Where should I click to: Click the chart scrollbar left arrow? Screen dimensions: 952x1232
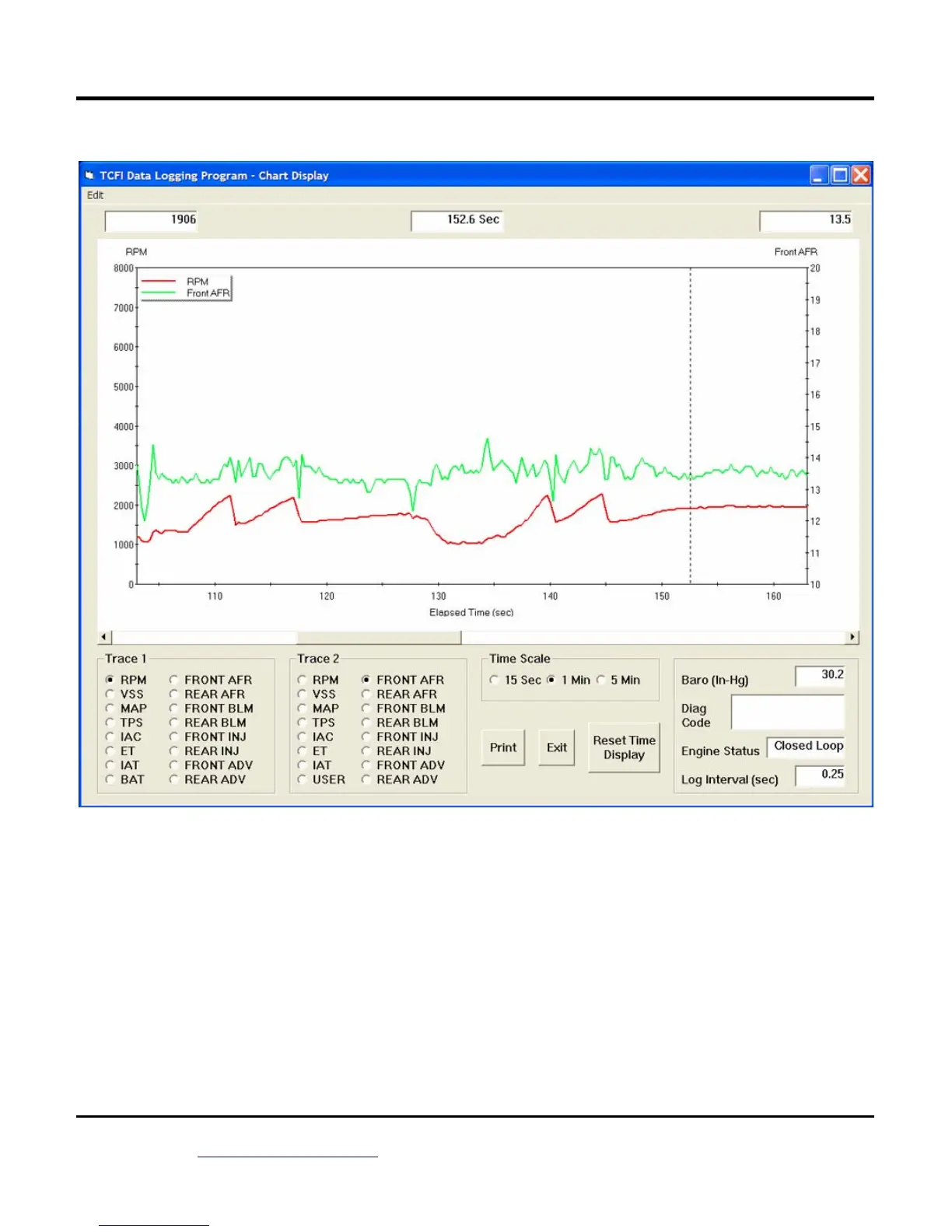pyautogui.click(x=105, y=637)
